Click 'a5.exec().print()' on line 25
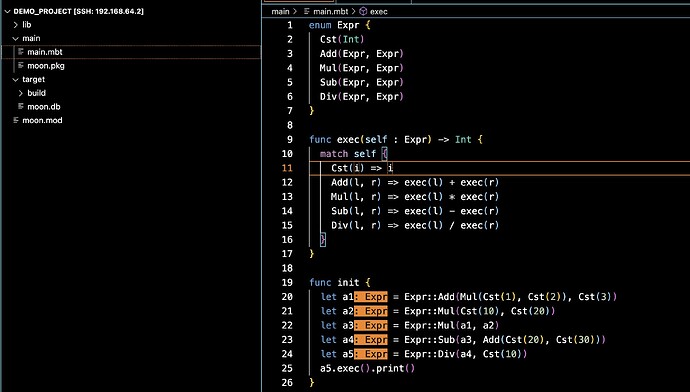 click(x=367, y=368)
